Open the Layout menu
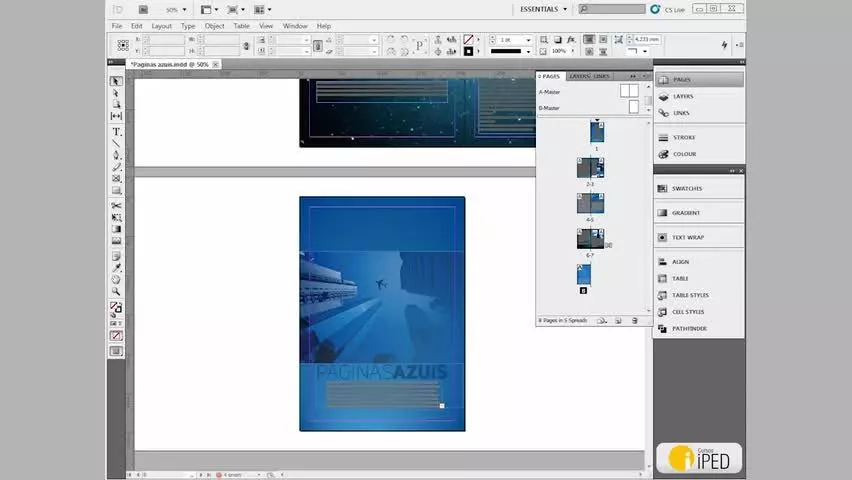 [161, 26]
